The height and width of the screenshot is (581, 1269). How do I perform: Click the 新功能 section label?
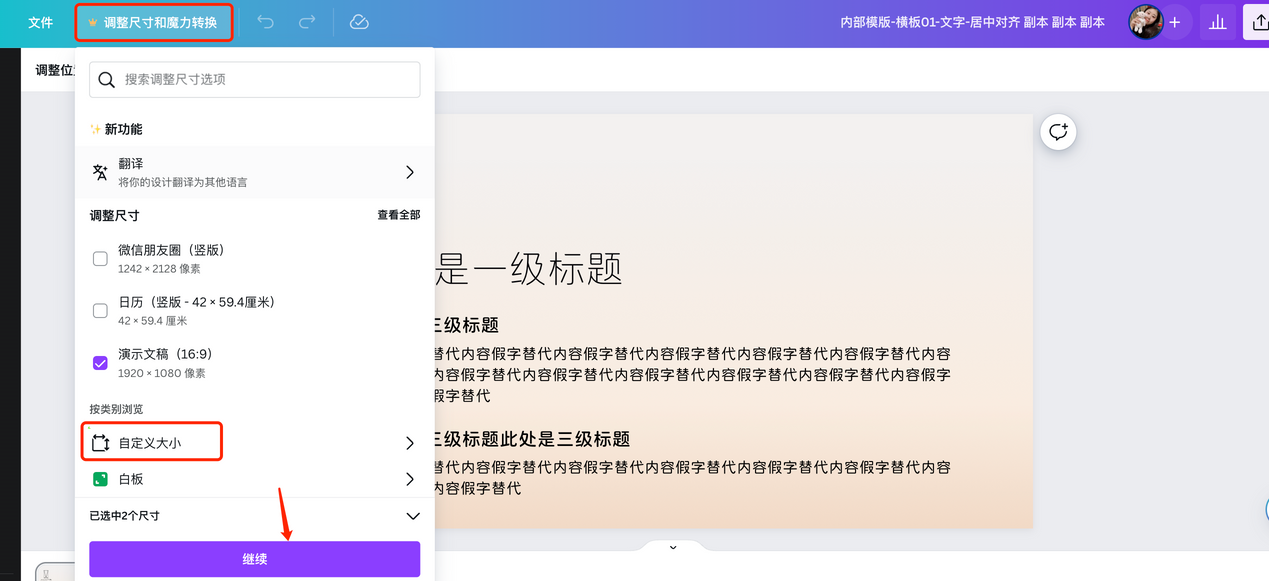click(x=123, y=129)
